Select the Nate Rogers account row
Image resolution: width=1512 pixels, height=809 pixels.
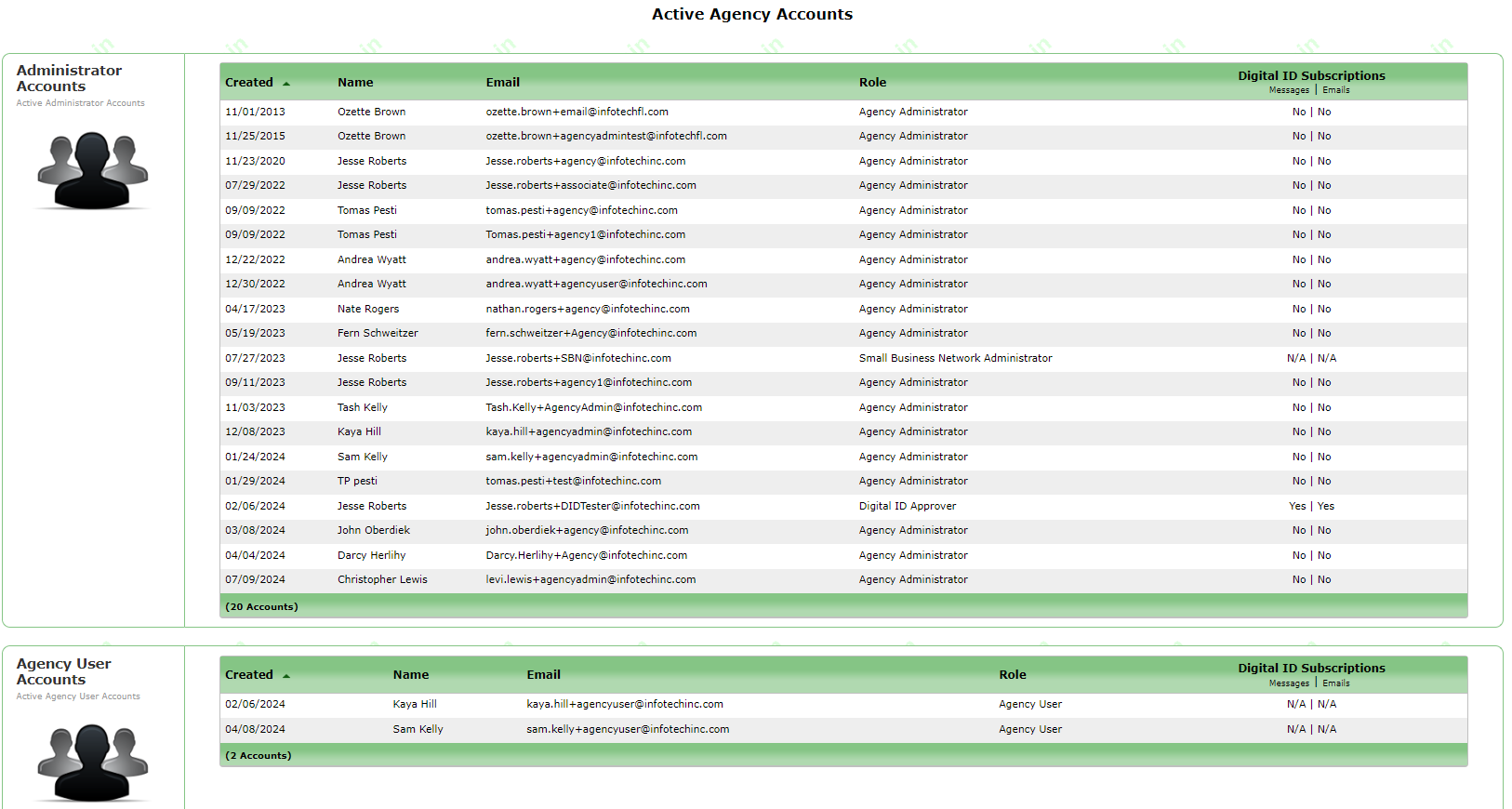tap(368, 309)
